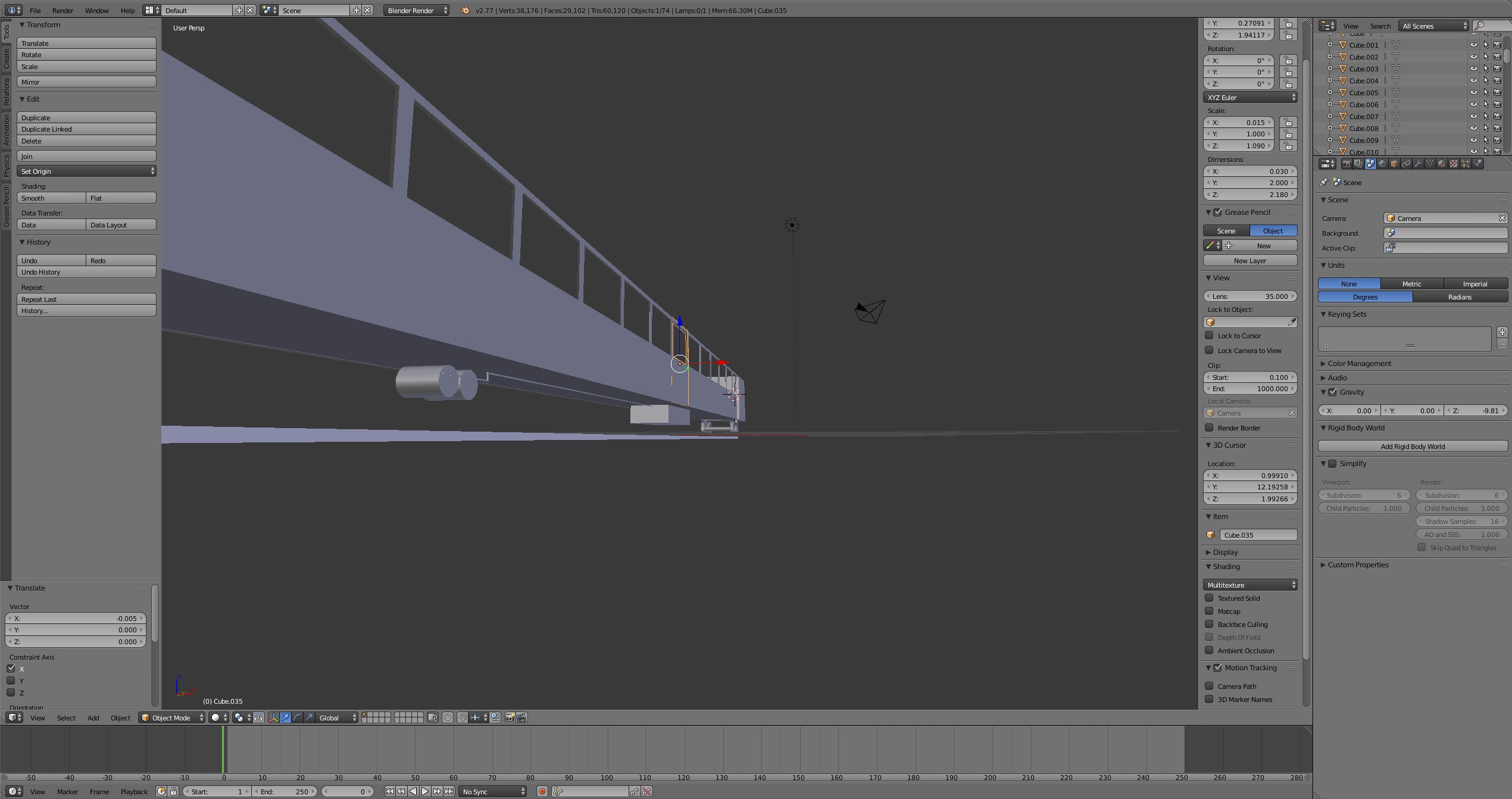Viewport: 1512px width, 799px height.
Task: Open the Object Mode selector dropdown
Action: click(x=172, y=717)
